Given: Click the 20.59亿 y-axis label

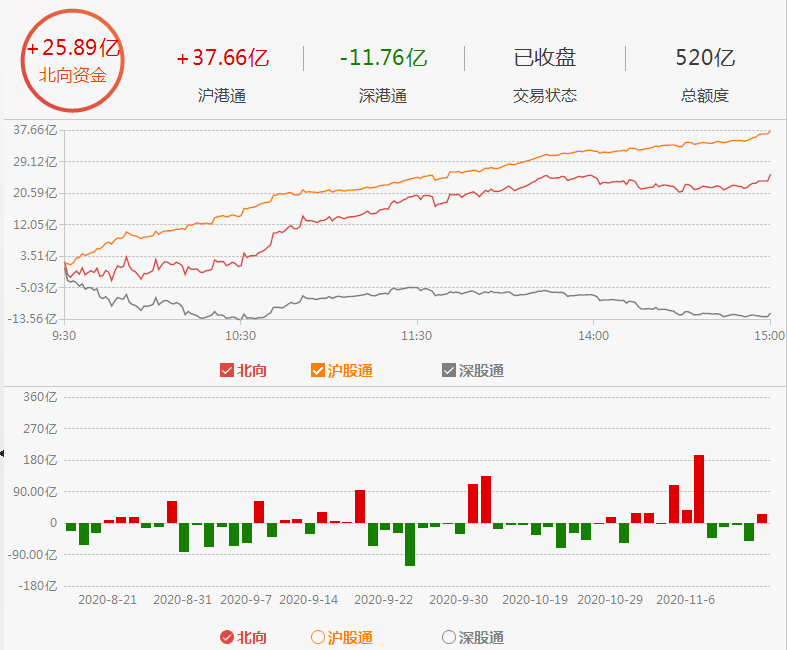Looking at the screenshot, I should [x=35, y=193].
